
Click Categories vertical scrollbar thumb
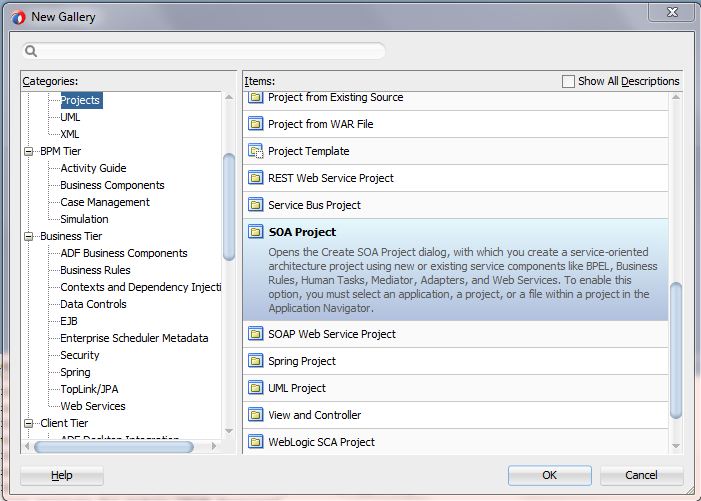click(229, 207)
